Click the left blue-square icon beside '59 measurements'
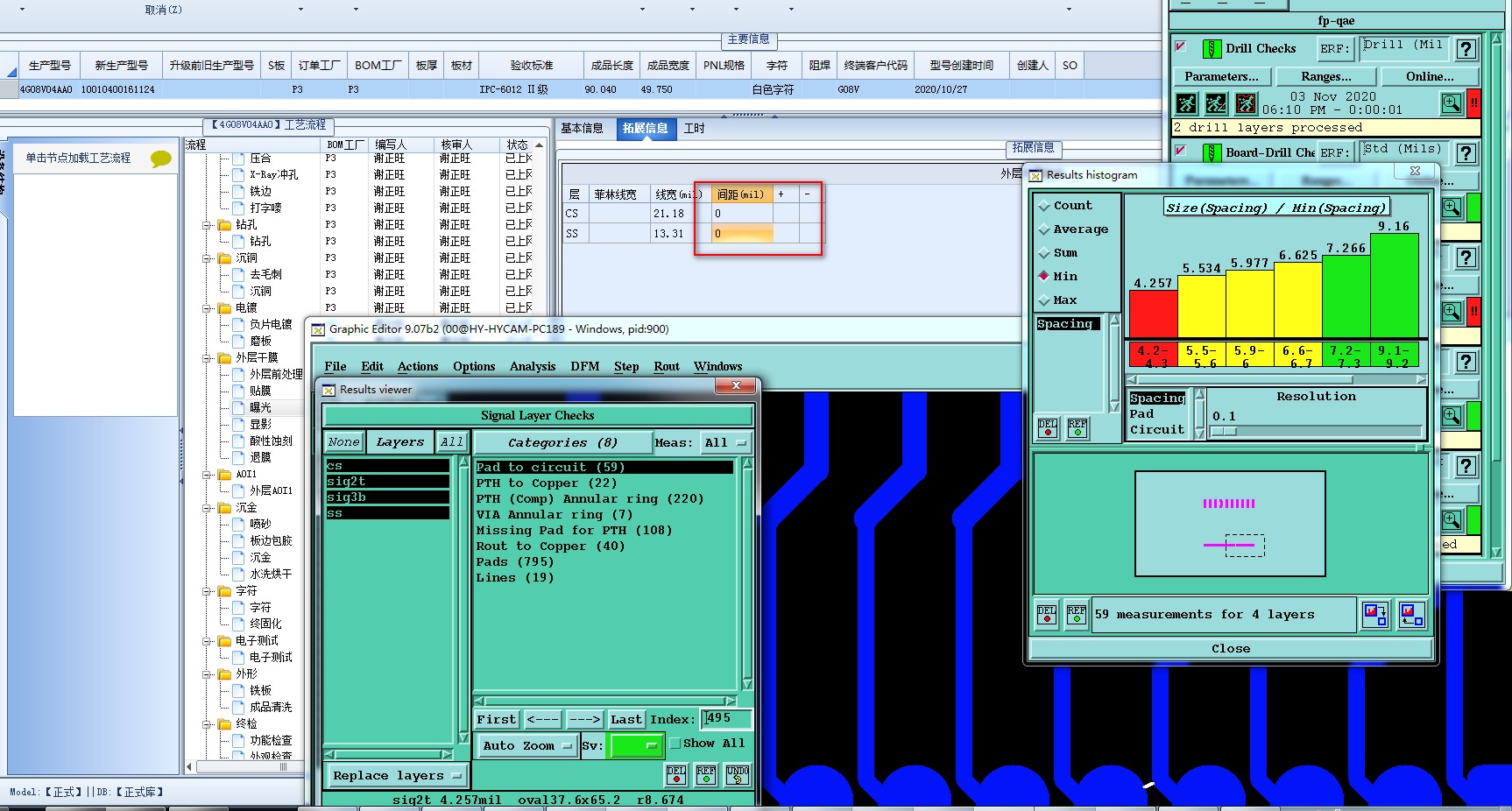The image size is (1512, 811). click(x=1374, y=614)
